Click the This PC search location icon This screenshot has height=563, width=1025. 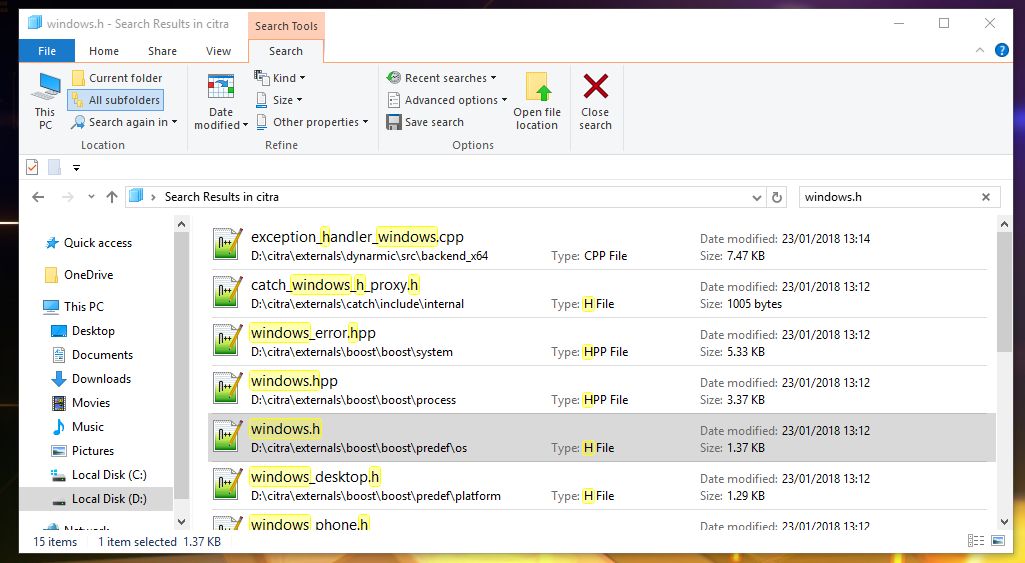pos(45,101)
